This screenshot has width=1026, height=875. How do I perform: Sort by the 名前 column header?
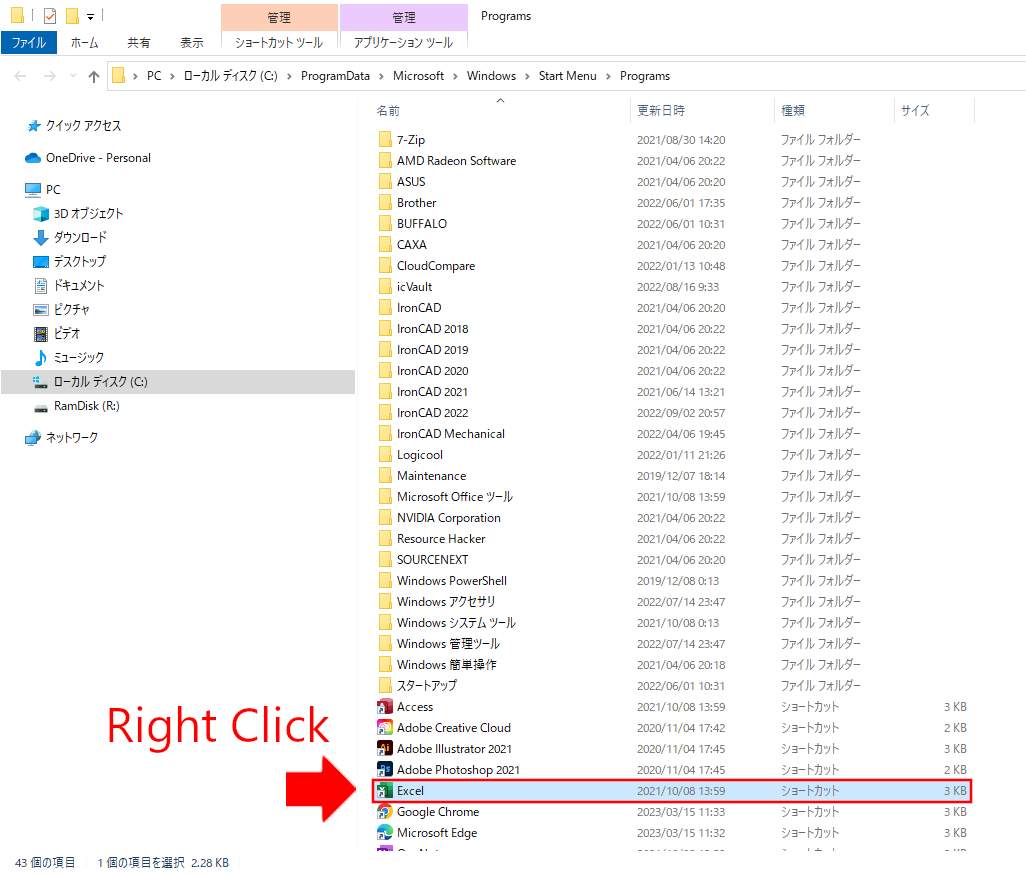(x=388, y=111)
